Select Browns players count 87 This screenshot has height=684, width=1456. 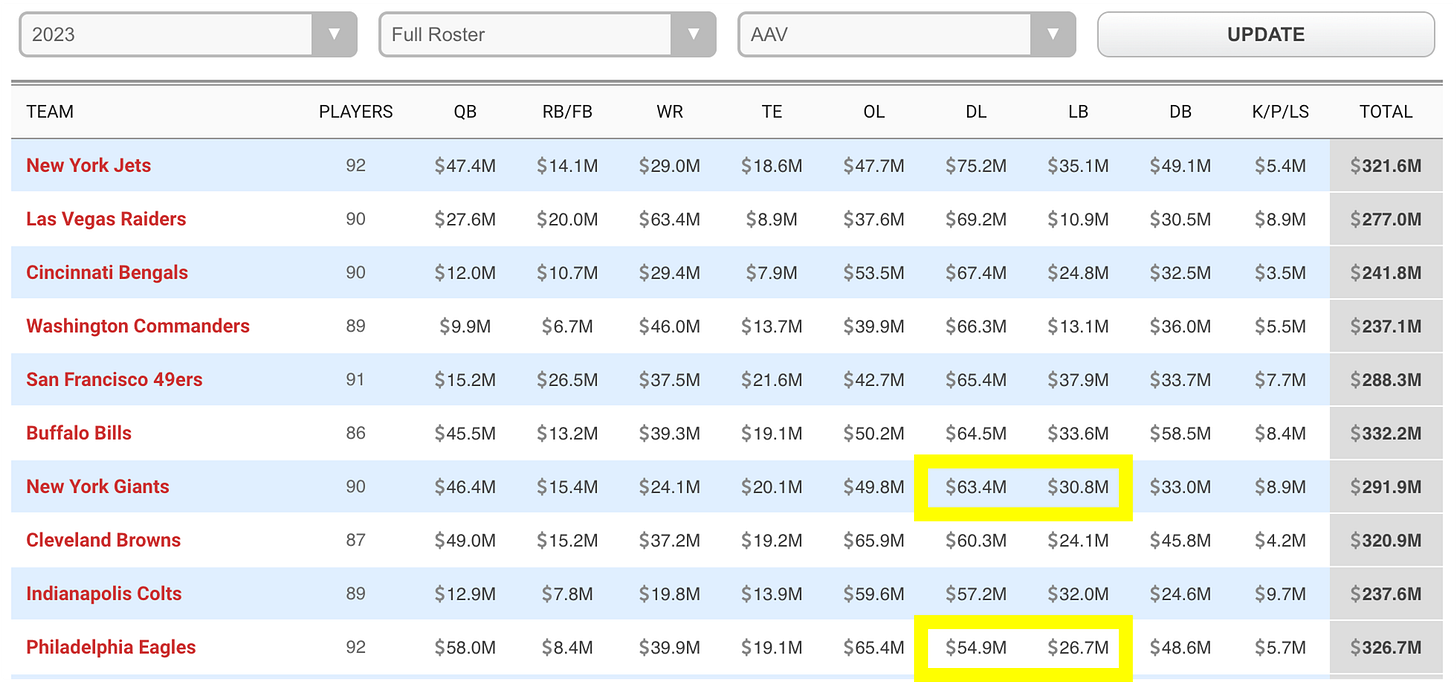coord(356,540)
